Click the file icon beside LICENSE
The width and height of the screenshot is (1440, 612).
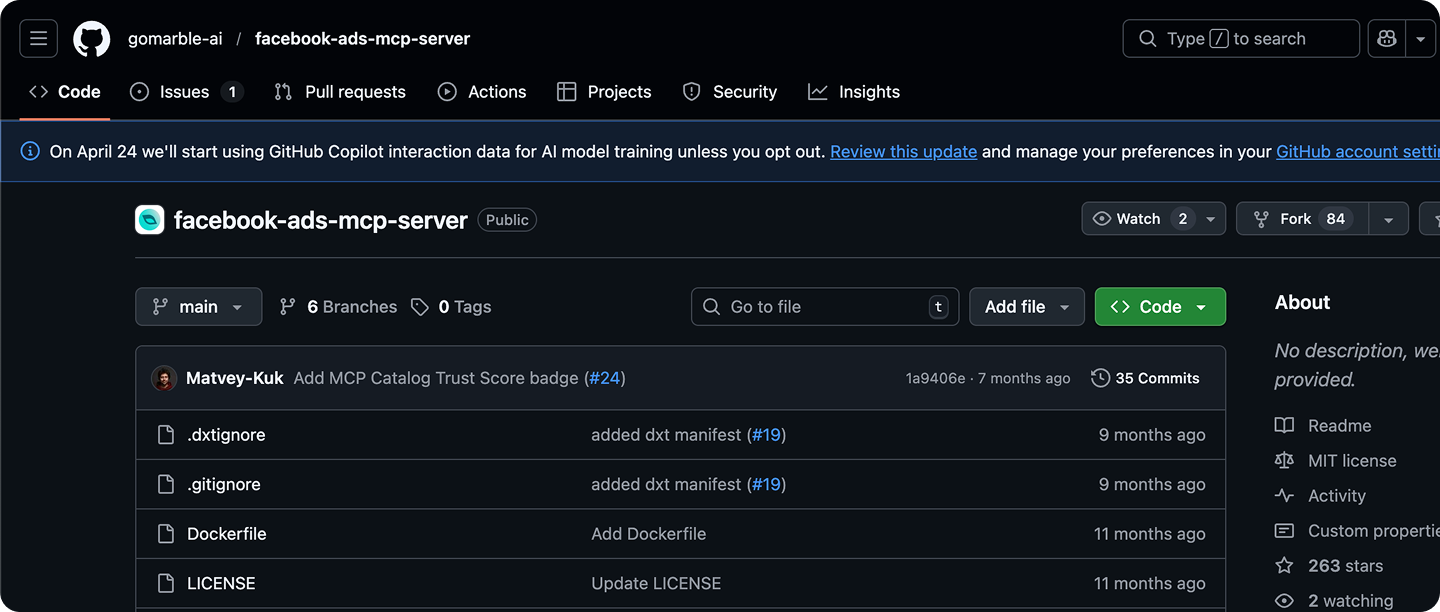tap(166, 583)
